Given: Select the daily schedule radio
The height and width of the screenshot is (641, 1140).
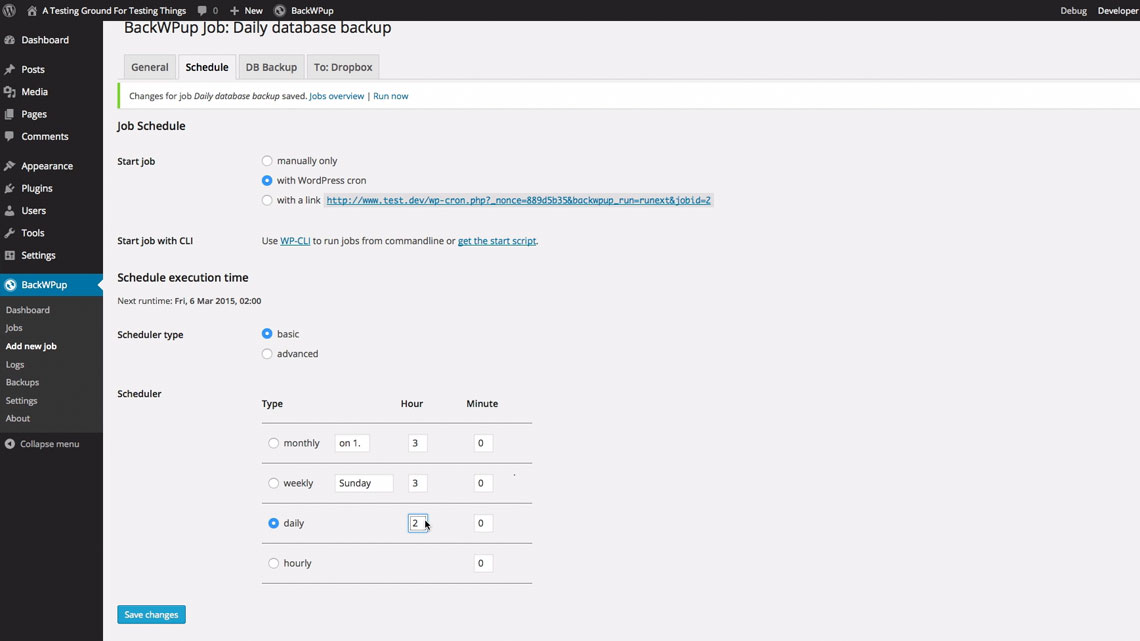Looking at the screenshot, I should coord(273,523).
